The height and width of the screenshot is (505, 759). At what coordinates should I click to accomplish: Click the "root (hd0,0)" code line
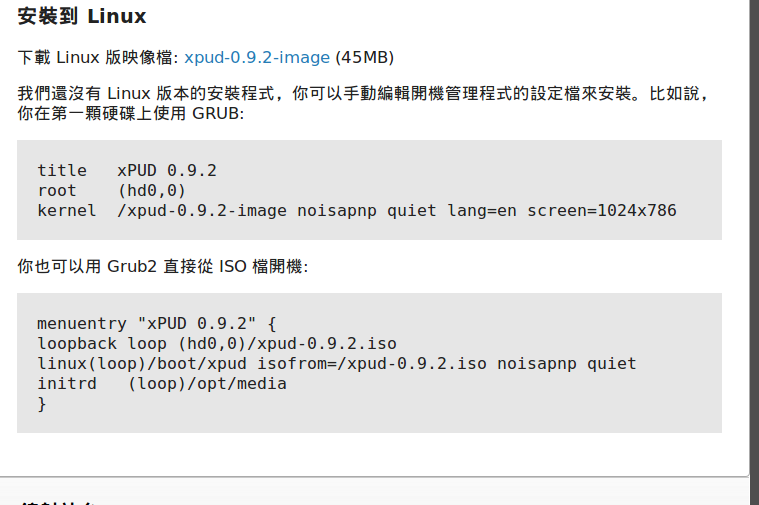pyautogui.click(x=112, y=190)
